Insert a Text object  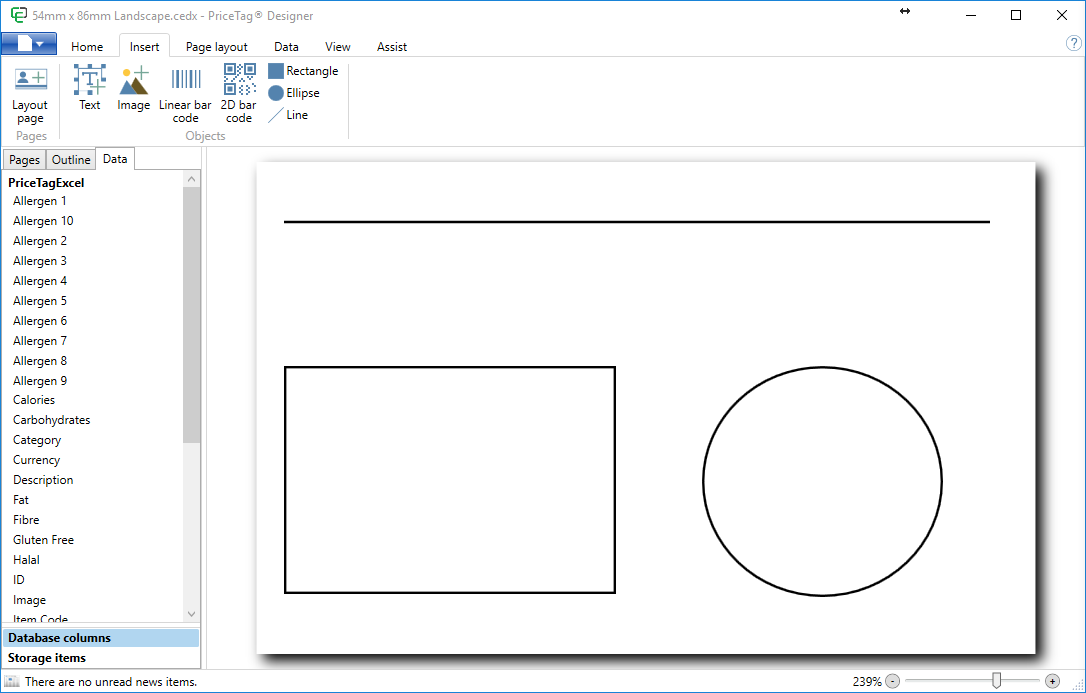coord(89,88)
